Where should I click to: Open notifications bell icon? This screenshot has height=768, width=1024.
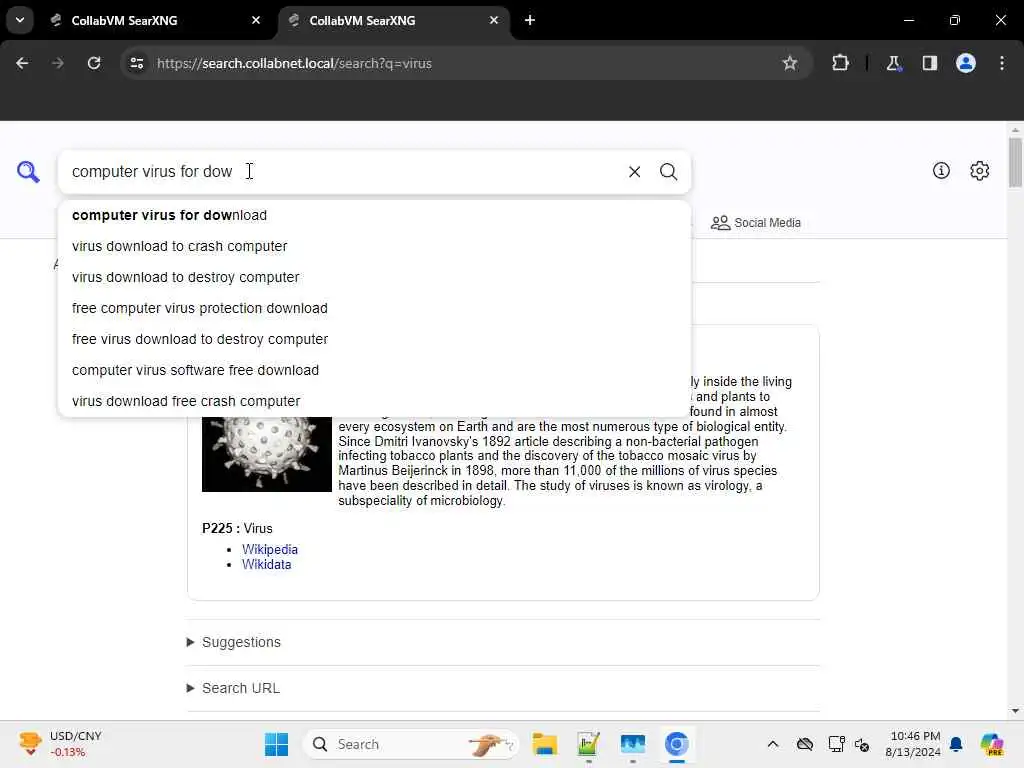[956, 744]
